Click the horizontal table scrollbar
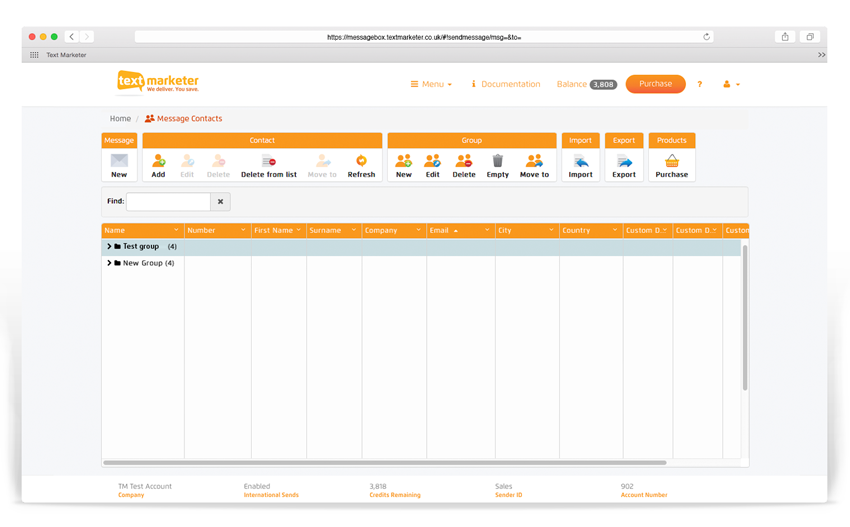850x527 pixels. 384,462
